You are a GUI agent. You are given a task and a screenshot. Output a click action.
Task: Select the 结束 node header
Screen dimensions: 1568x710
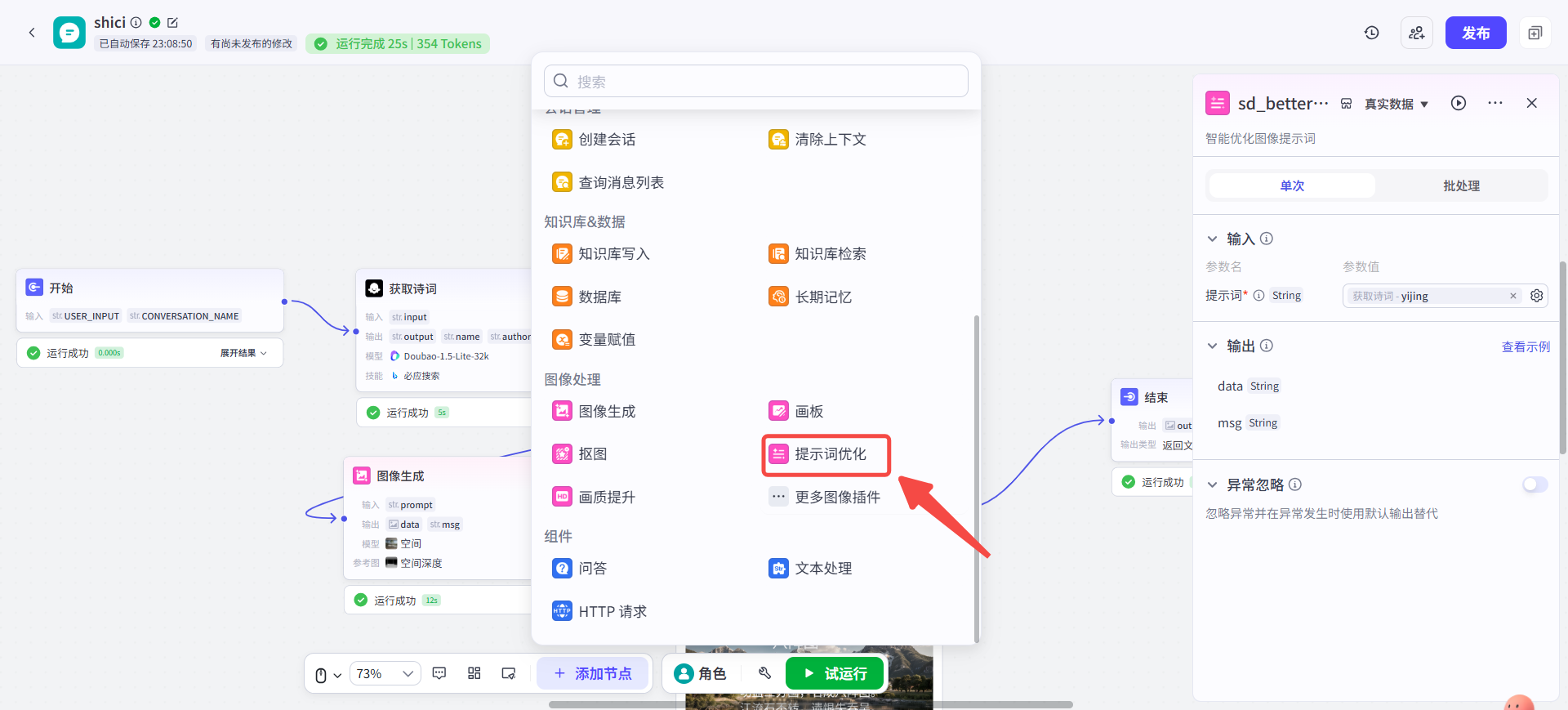[1152, 397]
